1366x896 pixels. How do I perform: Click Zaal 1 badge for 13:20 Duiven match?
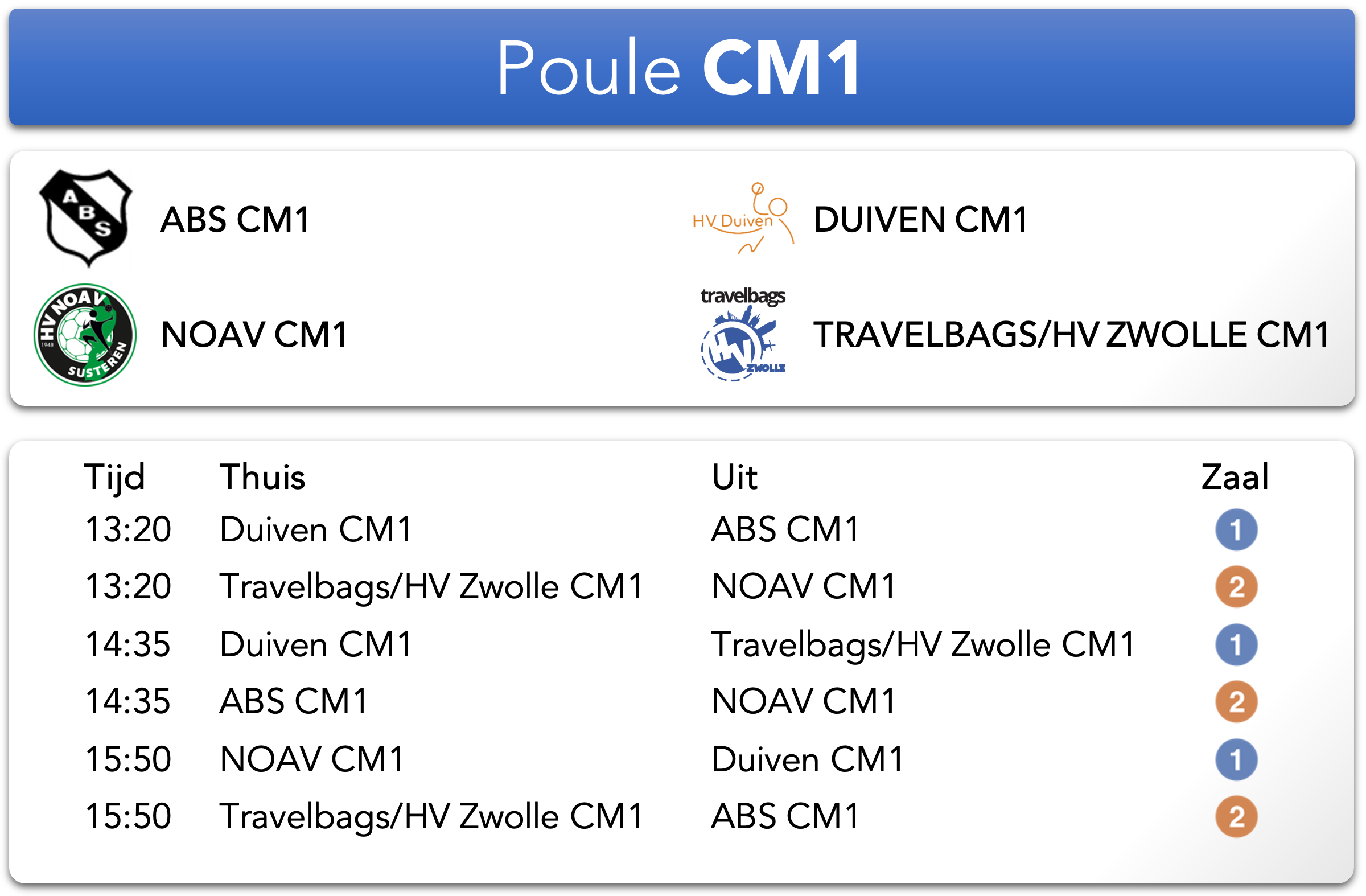tap(1236, 529)
